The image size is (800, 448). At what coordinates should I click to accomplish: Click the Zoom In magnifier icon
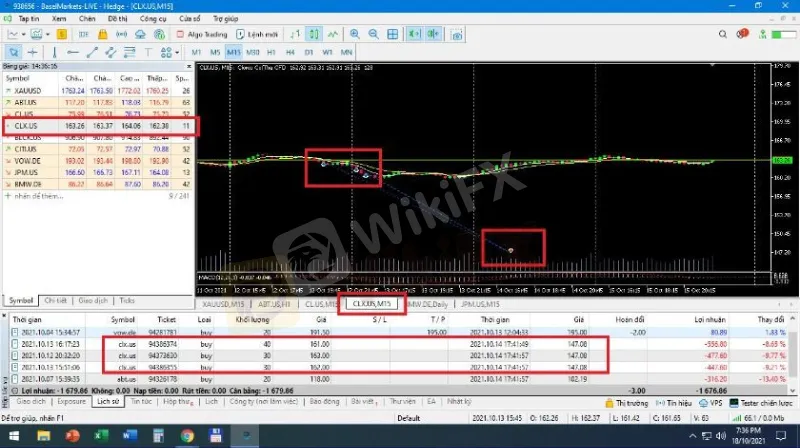[356, 34]
